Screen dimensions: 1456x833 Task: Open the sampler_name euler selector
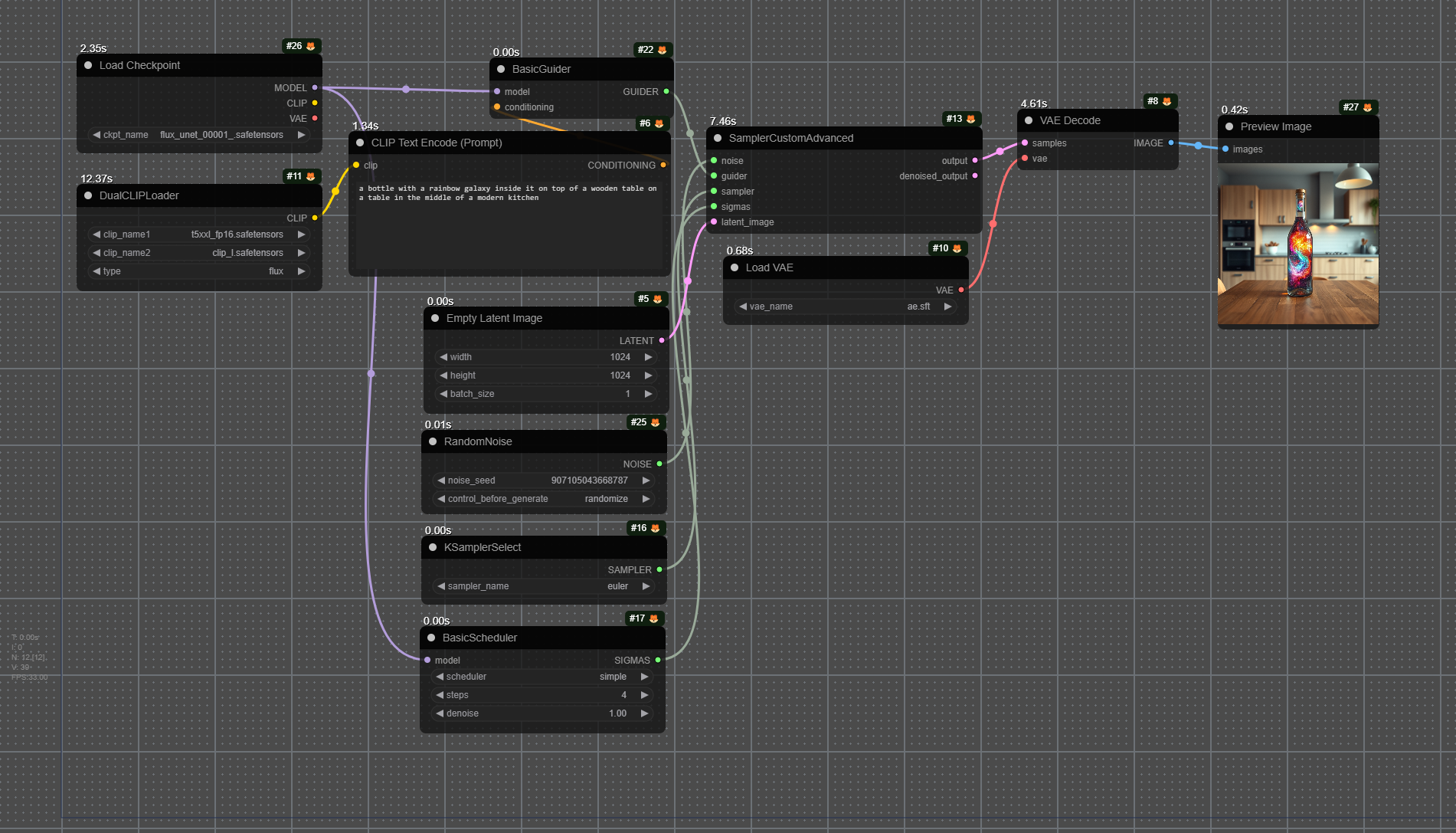[544, 586]
